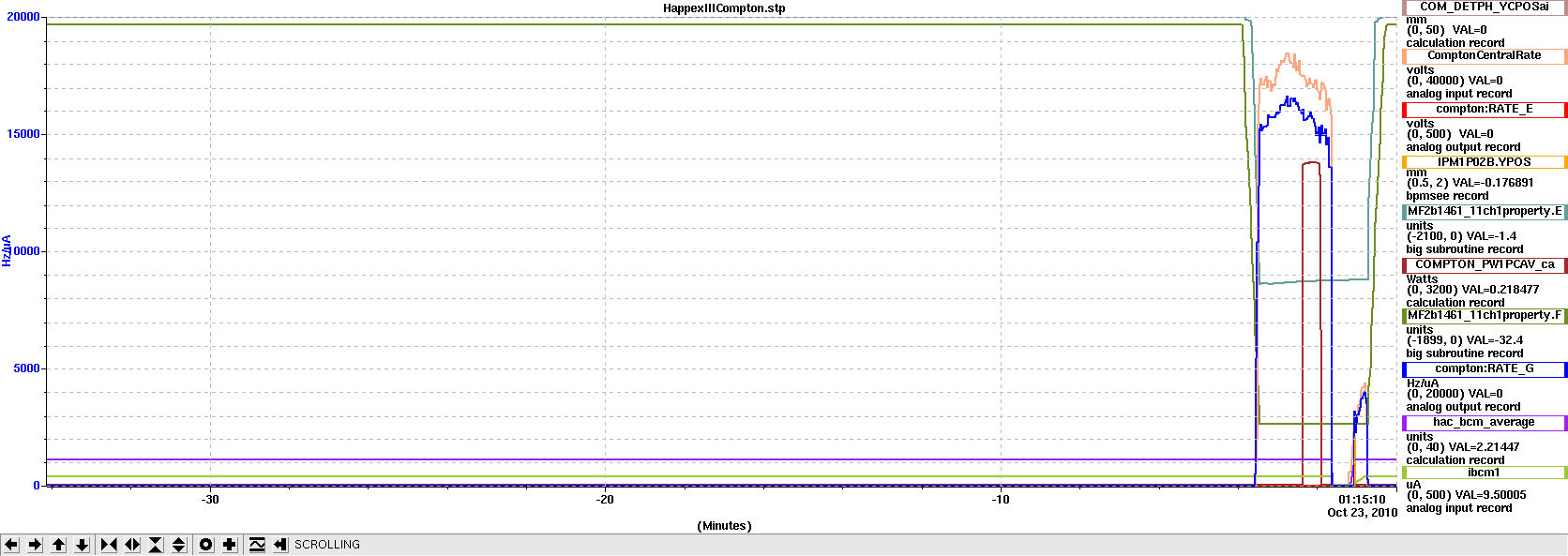
Task: Click the vertical zoom-out up-down triangles icon
Action: [179, 545]
